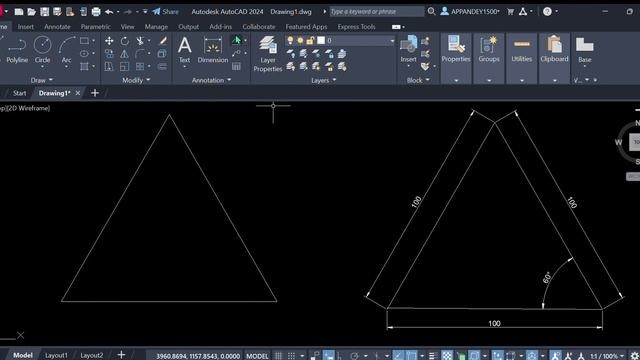Toggle snap mode in status bar
The height and width of the screenshot is (360, 640).
click(x=291, y=356)
